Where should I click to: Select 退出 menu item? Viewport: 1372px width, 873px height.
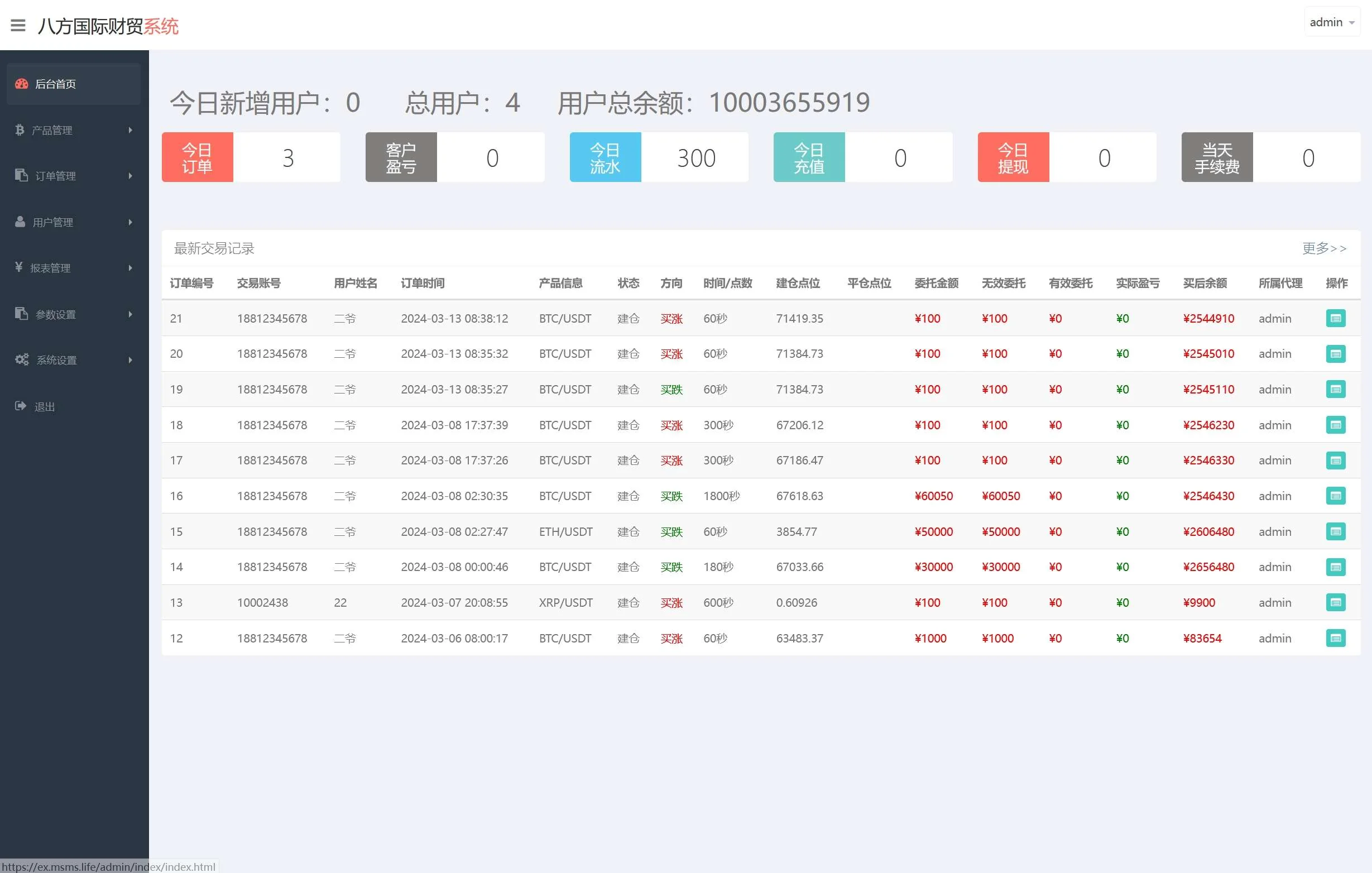(x=45, y=406)
